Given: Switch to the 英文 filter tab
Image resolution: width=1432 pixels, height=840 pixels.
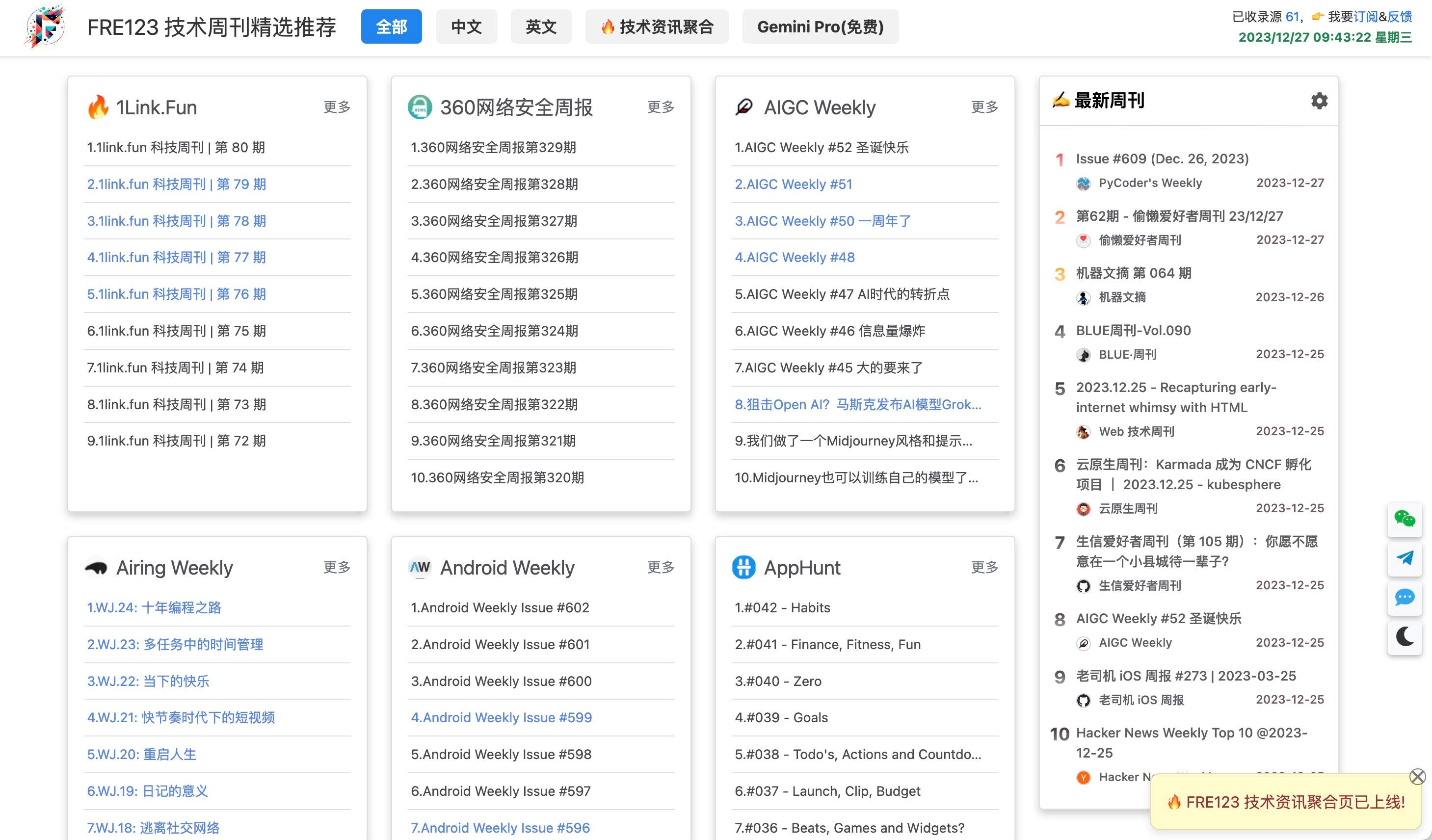Looking at the screenshot, I should click(x=540, y=26).
